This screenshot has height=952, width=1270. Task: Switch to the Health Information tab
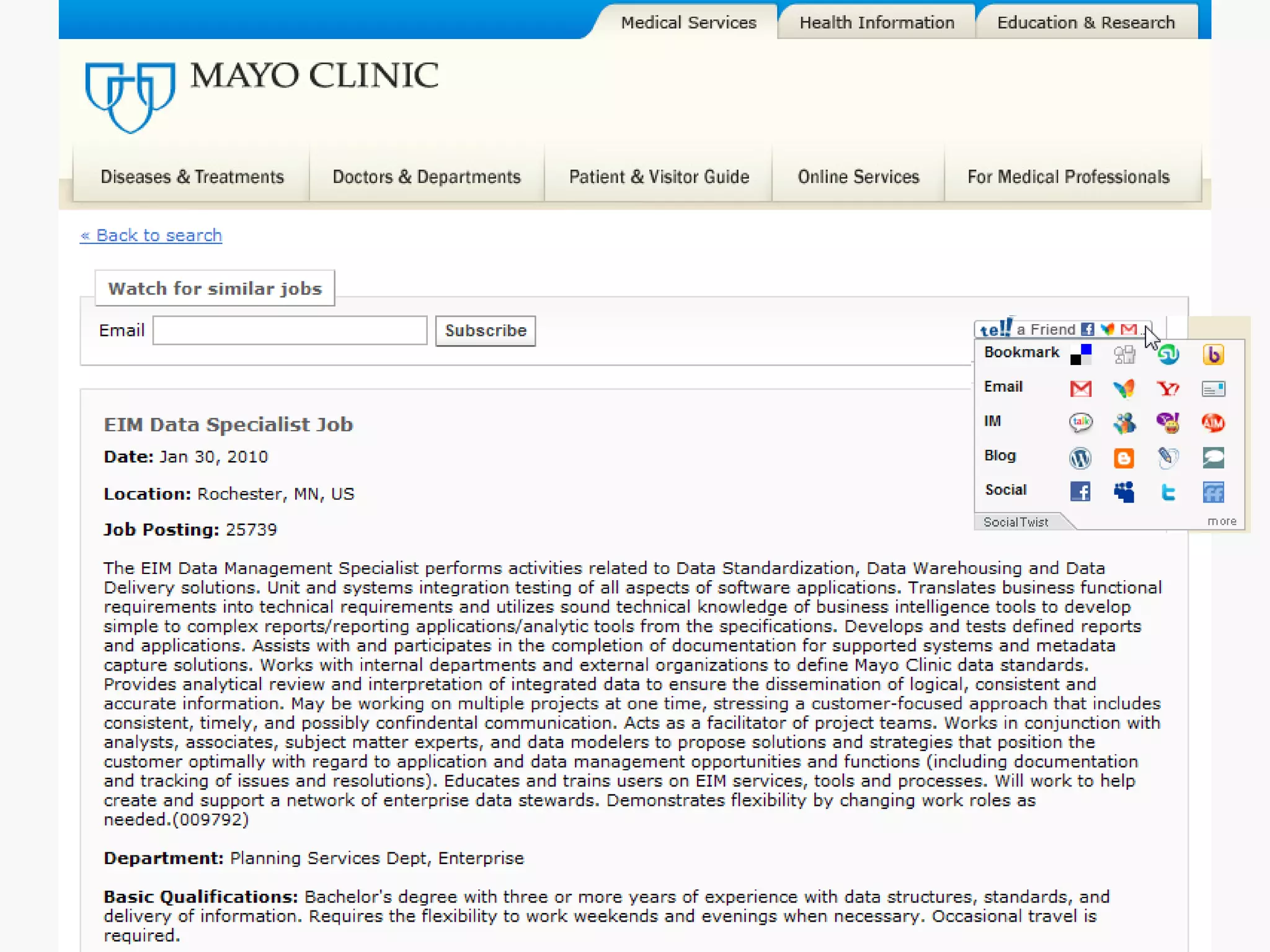[x=876, y=23]
